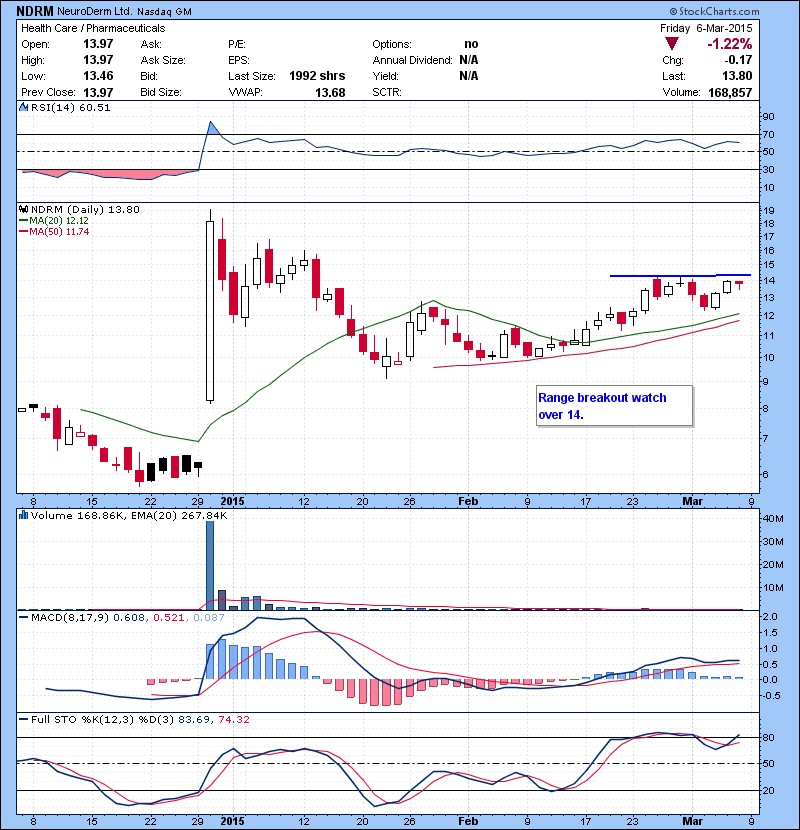Viewport: 800px width, 830px height.
Task: Click the Prev Close value 13.97
Action: click(x=98, y=92)
